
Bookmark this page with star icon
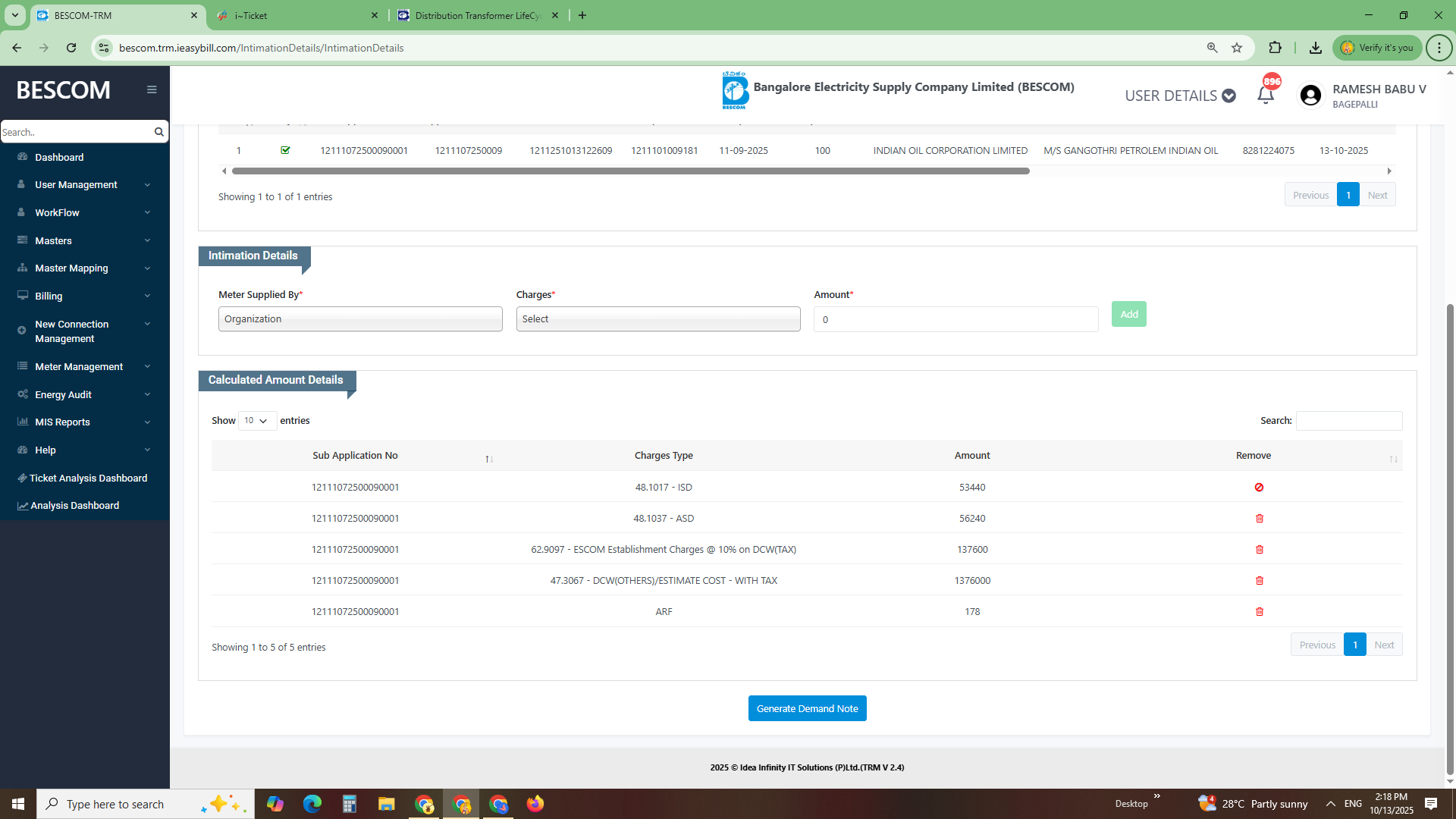point(1237,48)
